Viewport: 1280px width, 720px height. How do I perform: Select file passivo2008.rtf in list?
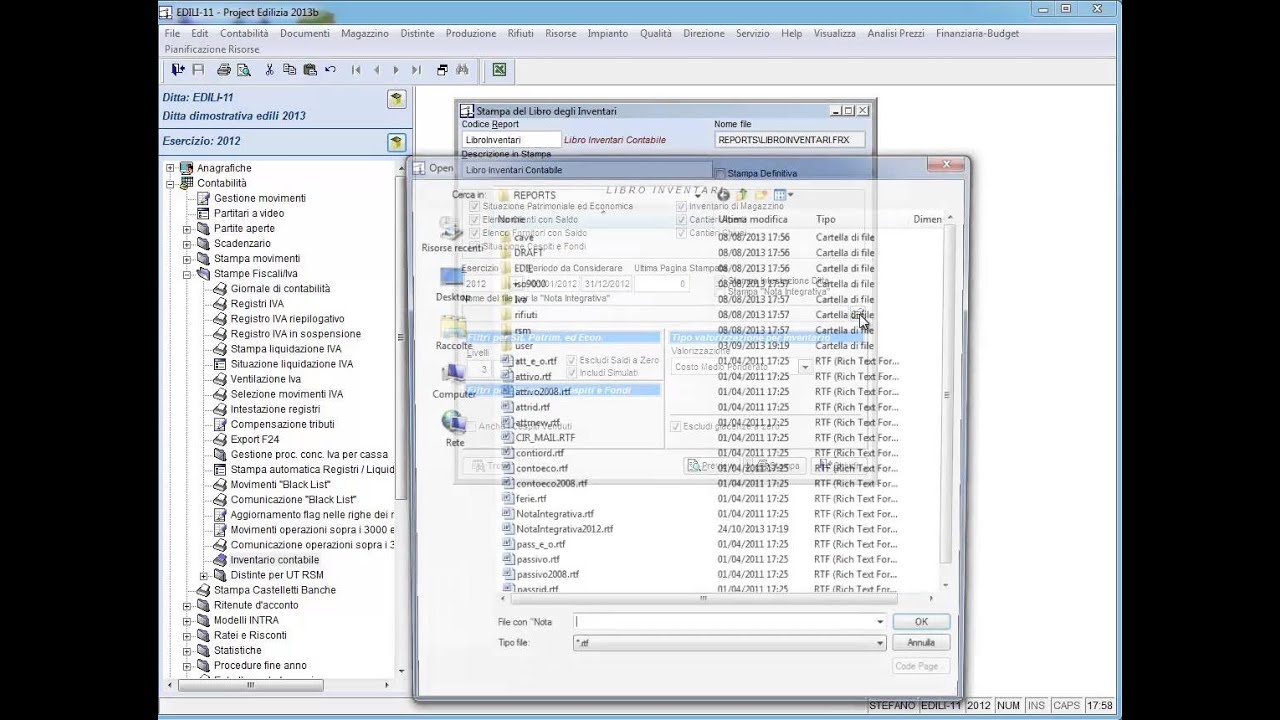(x=547, y=574)
